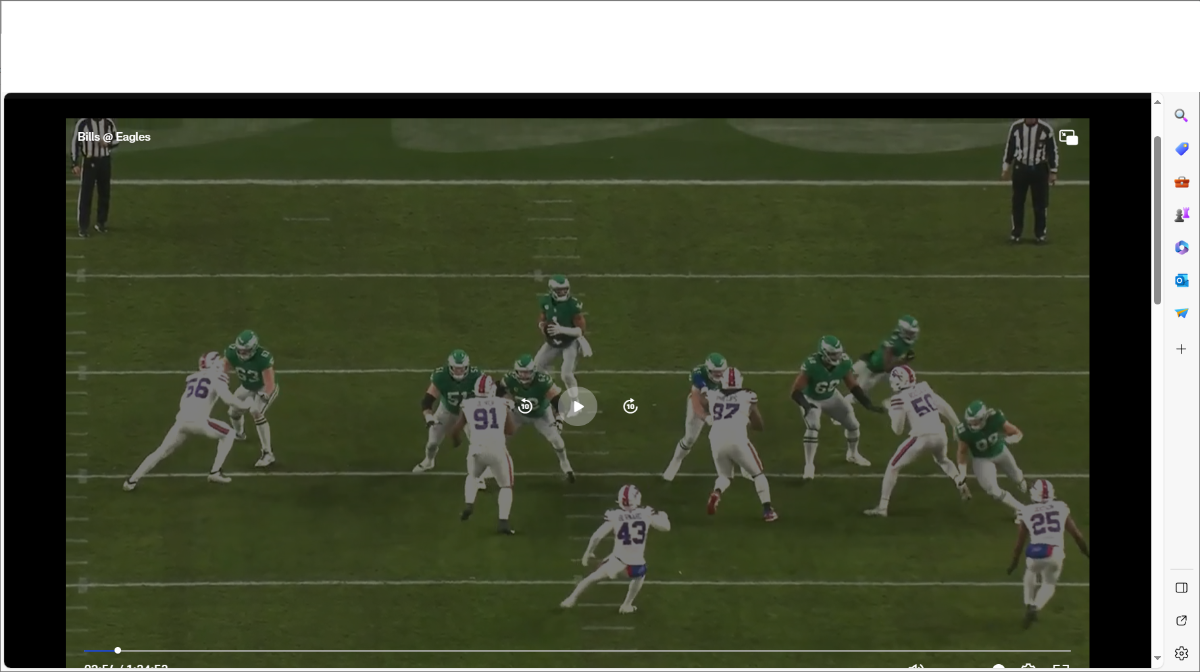Toggle the sidebar panel layout button
This screenshot has width=1200, height=672.
(1181, 588)
